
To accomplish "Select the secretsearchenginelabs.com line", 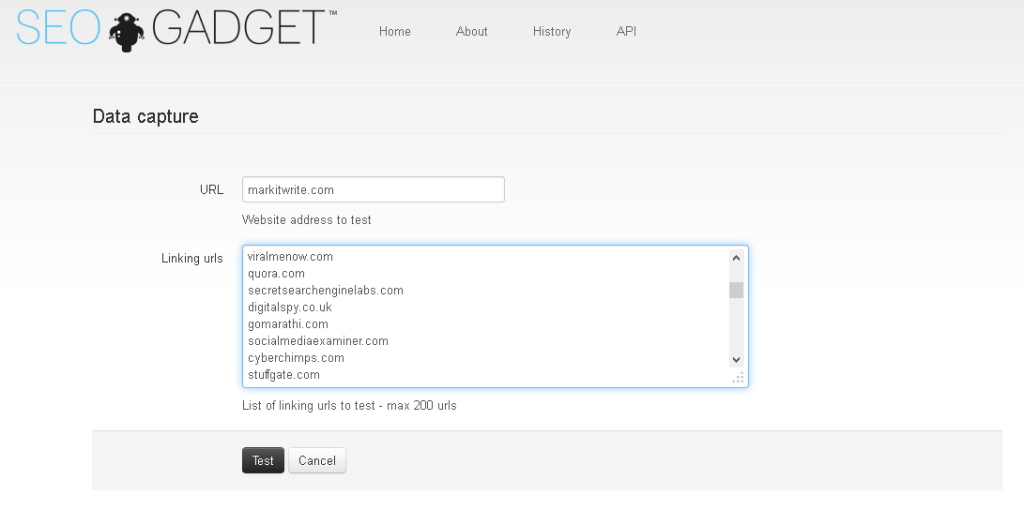I will (326, 290).
